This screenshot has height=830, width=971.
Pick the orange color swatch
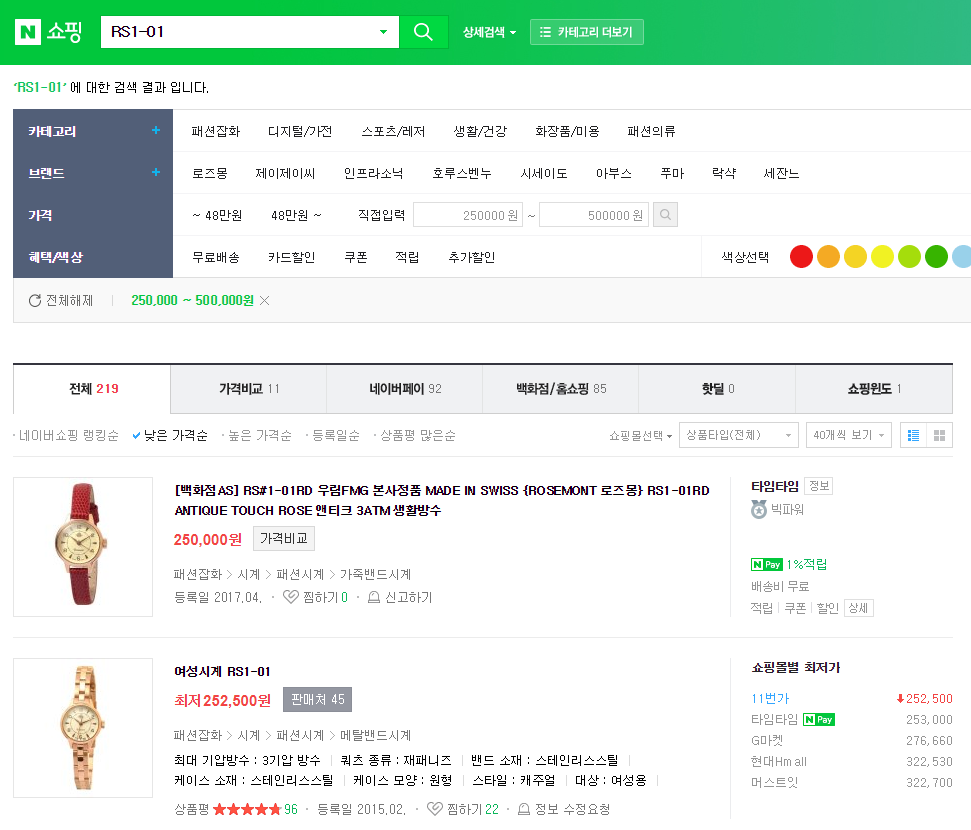tap(829, 256)
